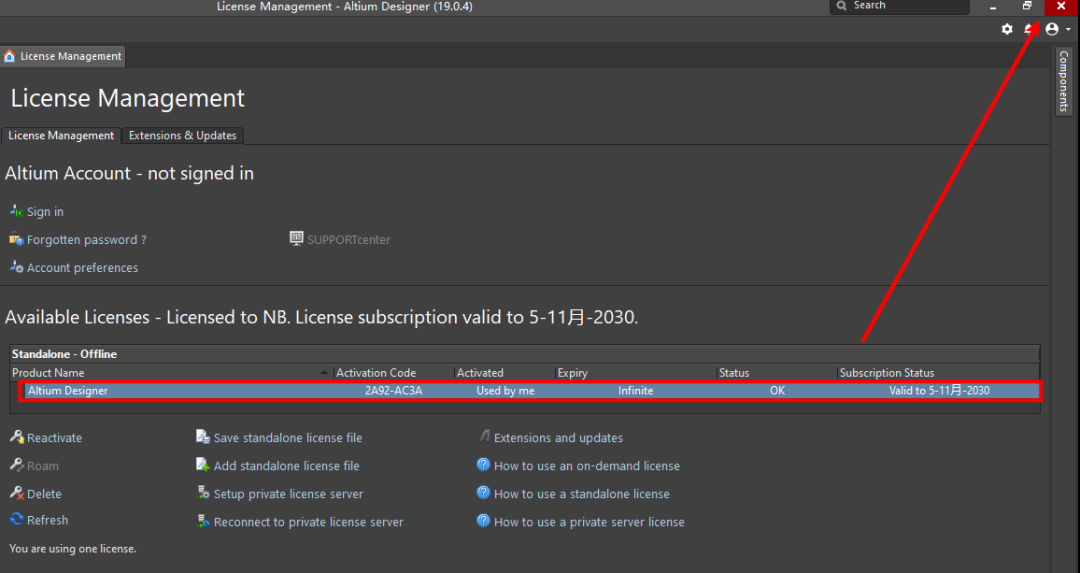Click the Sign in link
Viewport: 1080px width, 573px height.
click(x=45, y=212)
